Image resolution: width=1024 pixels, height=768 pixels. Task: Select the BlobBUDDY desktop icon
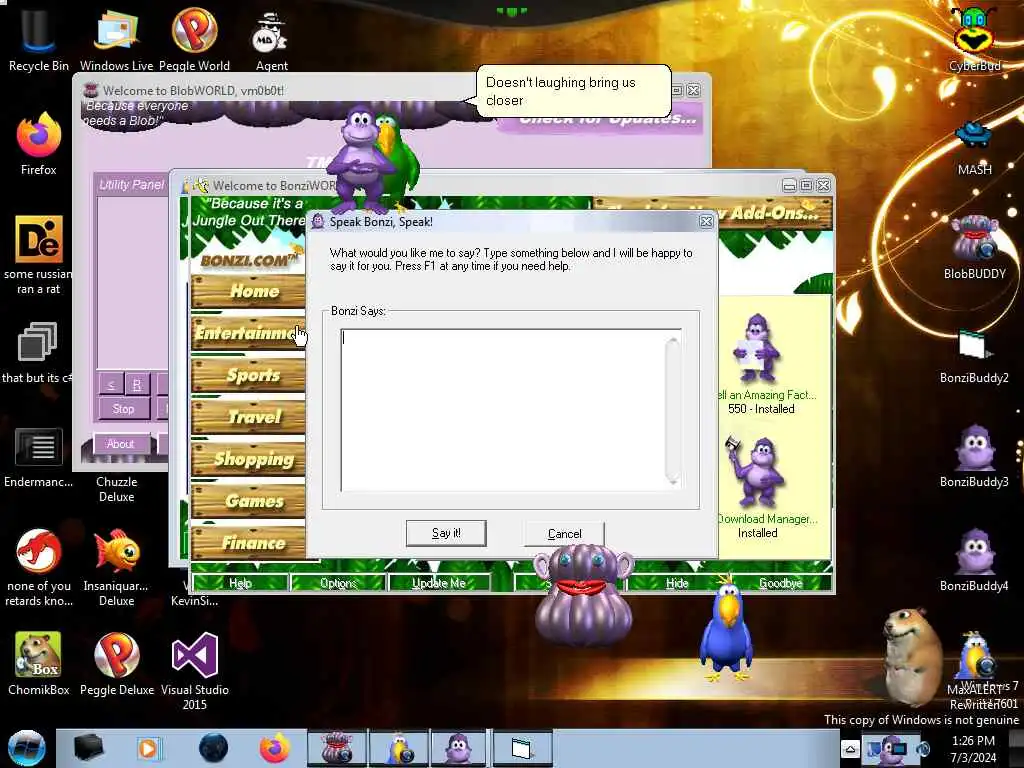point(974,247)
